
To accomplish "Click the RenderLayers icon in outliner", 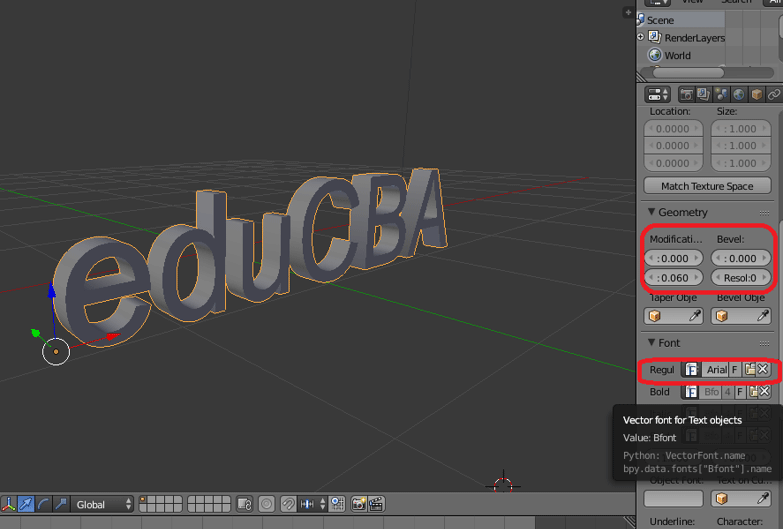I will click(655, 37).
